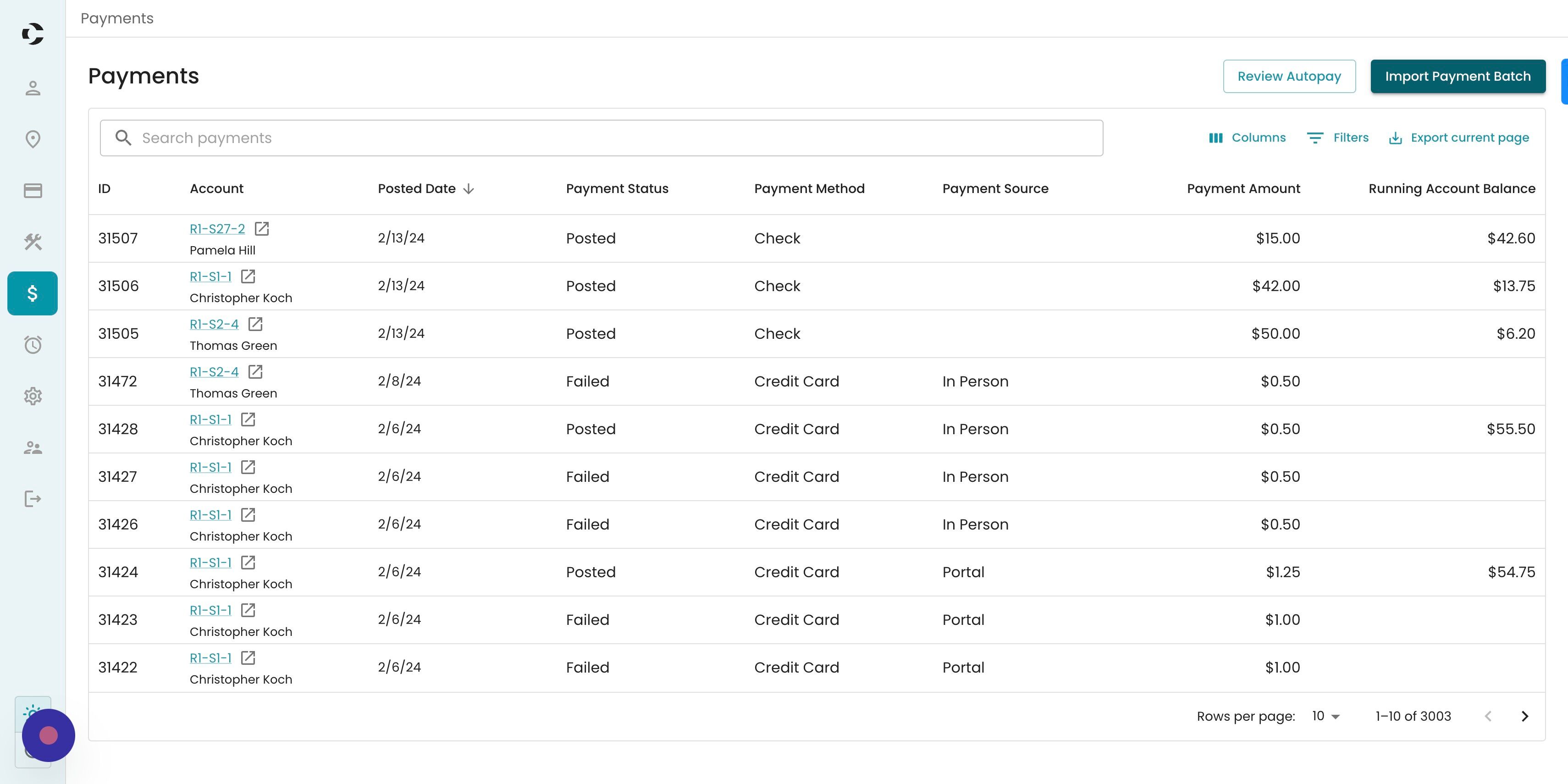Open the Columns chooser
The height and width of the screenshot is (784, 1568).
coord(1247,138)
